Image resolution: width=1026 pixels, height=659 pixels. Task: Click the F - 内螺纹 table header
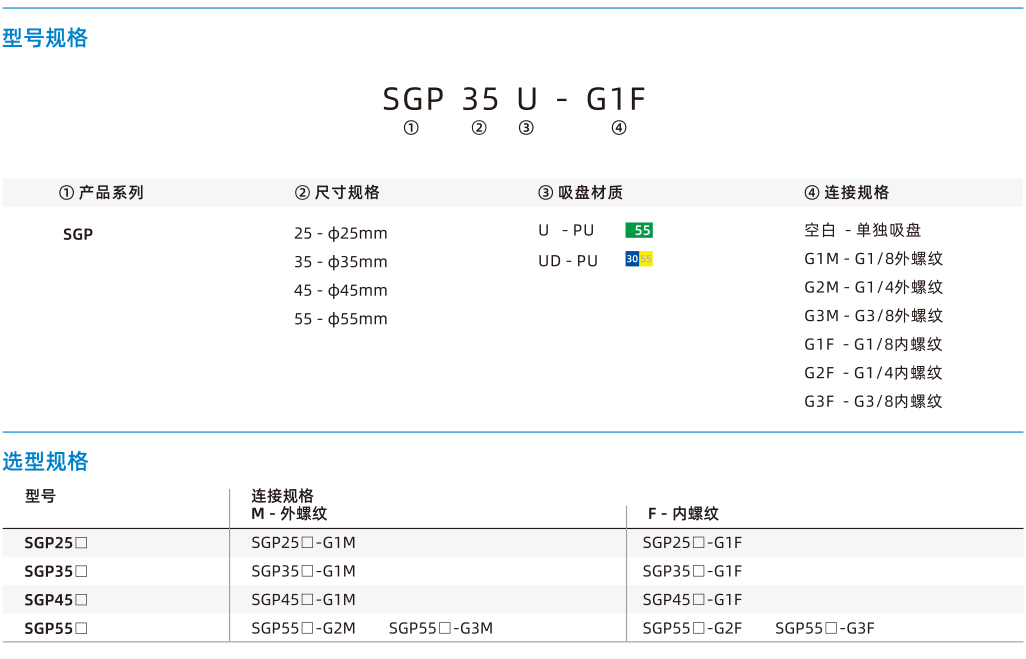click(683, 514)
